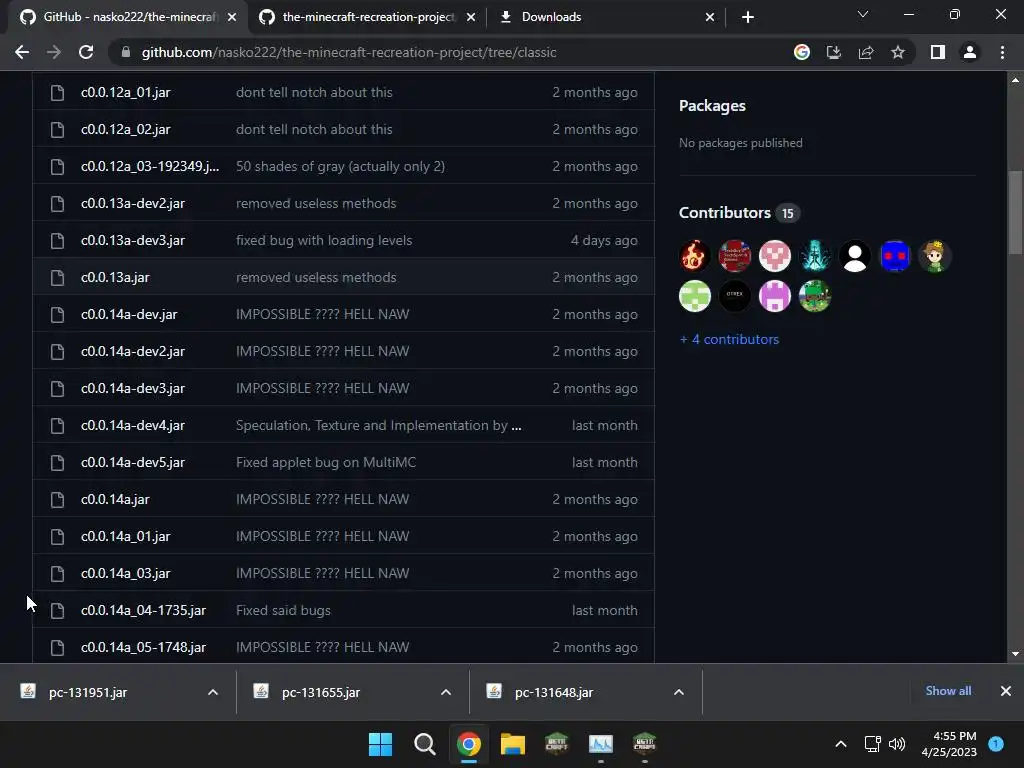This screenshot has height=768, width=1024.
Task: Click the page vertical scrollbar thumb
Action: click(1015, 212)
